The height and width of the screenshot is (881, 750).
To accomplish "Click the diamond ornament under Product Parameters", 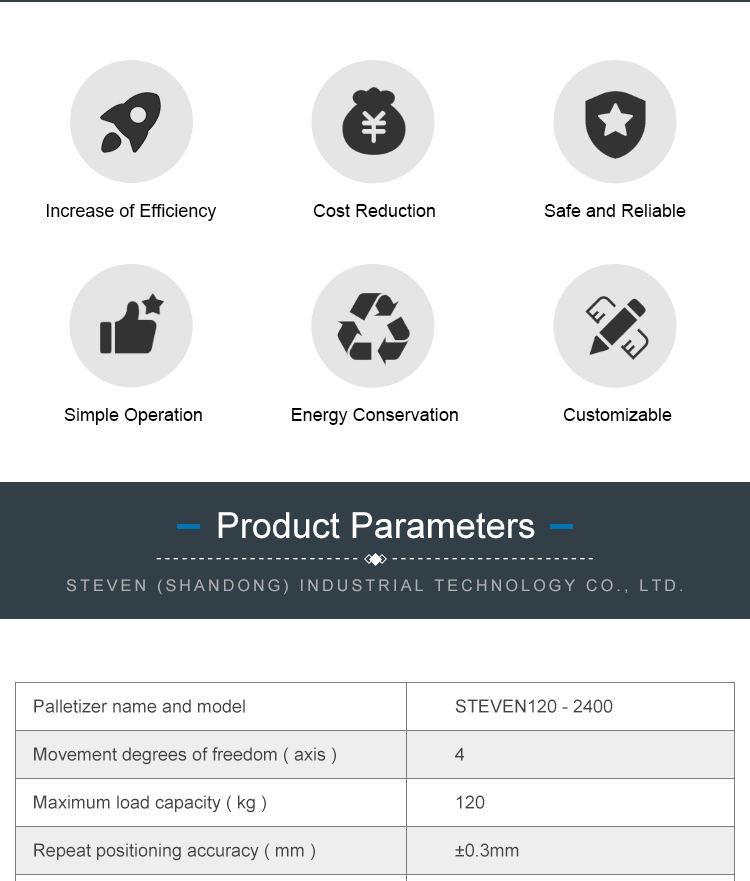I will tap(375, 559).
